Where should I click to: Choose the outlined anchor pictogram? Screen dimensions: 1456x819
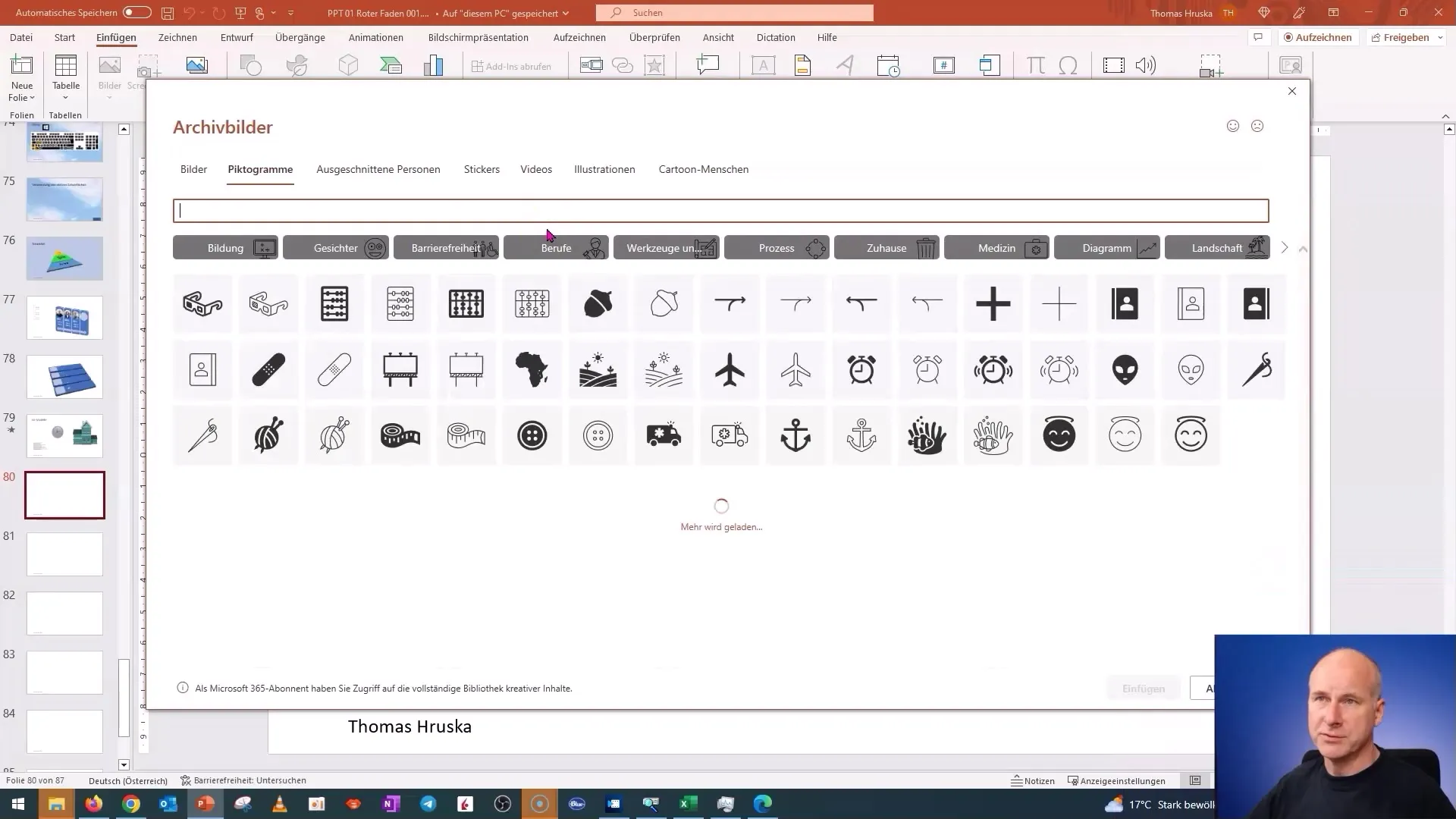pyautogui.click(x=861, y=435)
